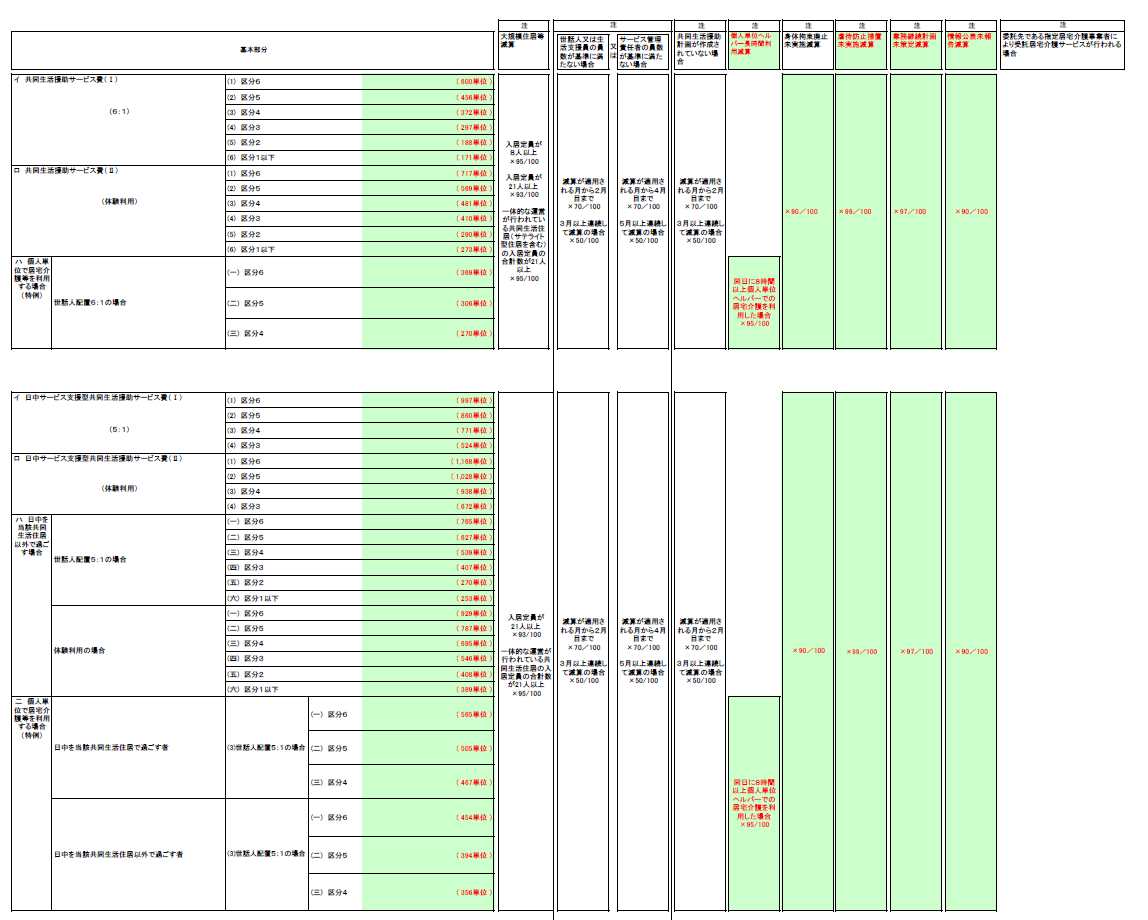The height and width of the screenshot is (920, 1148).
Task: Click the '765単位' value
Action: (474, 522)
